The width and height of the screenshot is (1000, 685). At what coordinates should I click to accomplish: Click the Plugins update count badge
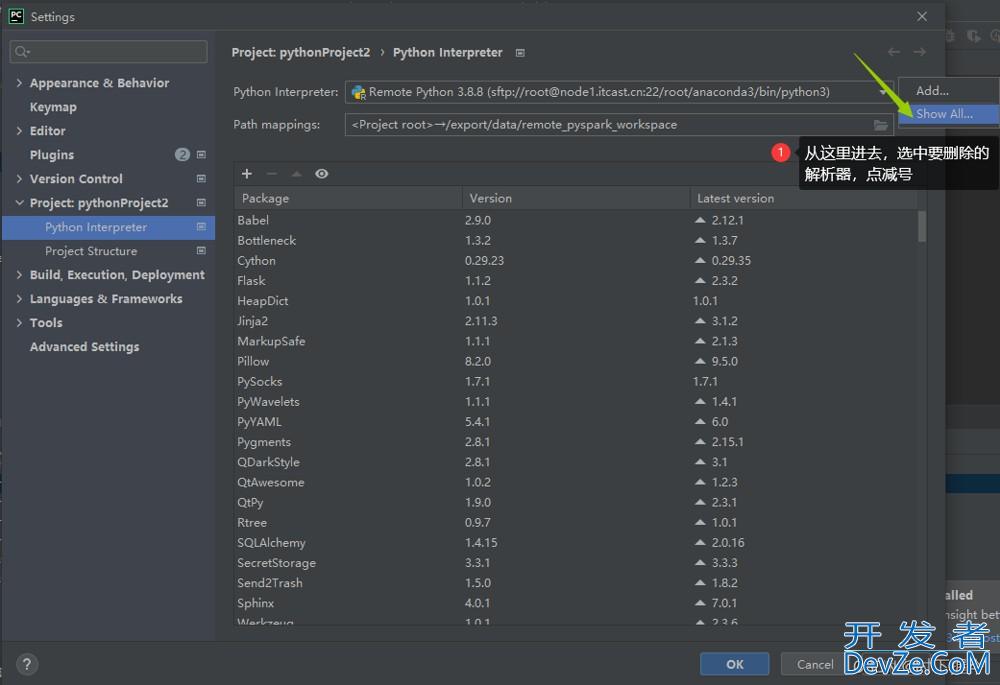pos(182,154)
